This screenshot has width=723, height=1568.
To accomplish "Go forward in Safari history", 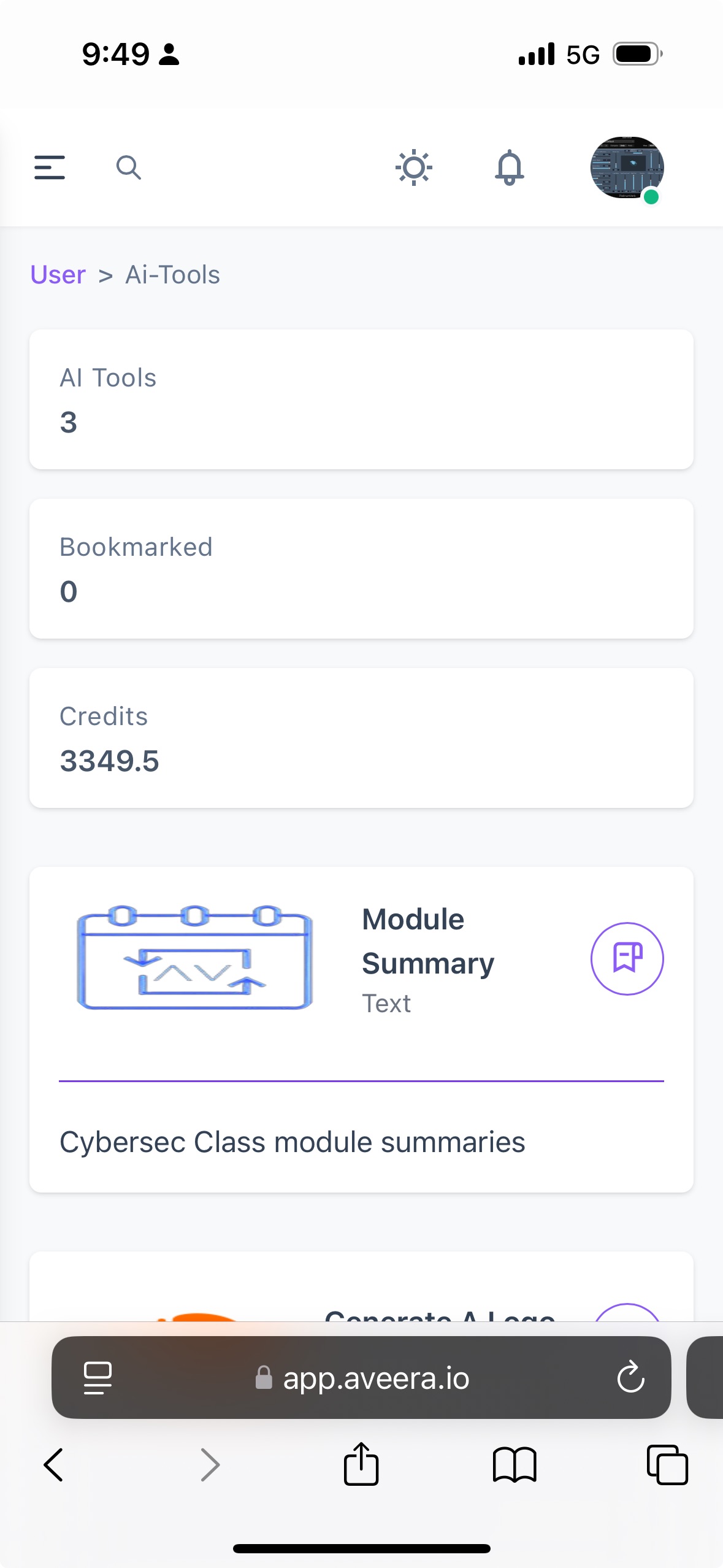I will (210, 1465).
